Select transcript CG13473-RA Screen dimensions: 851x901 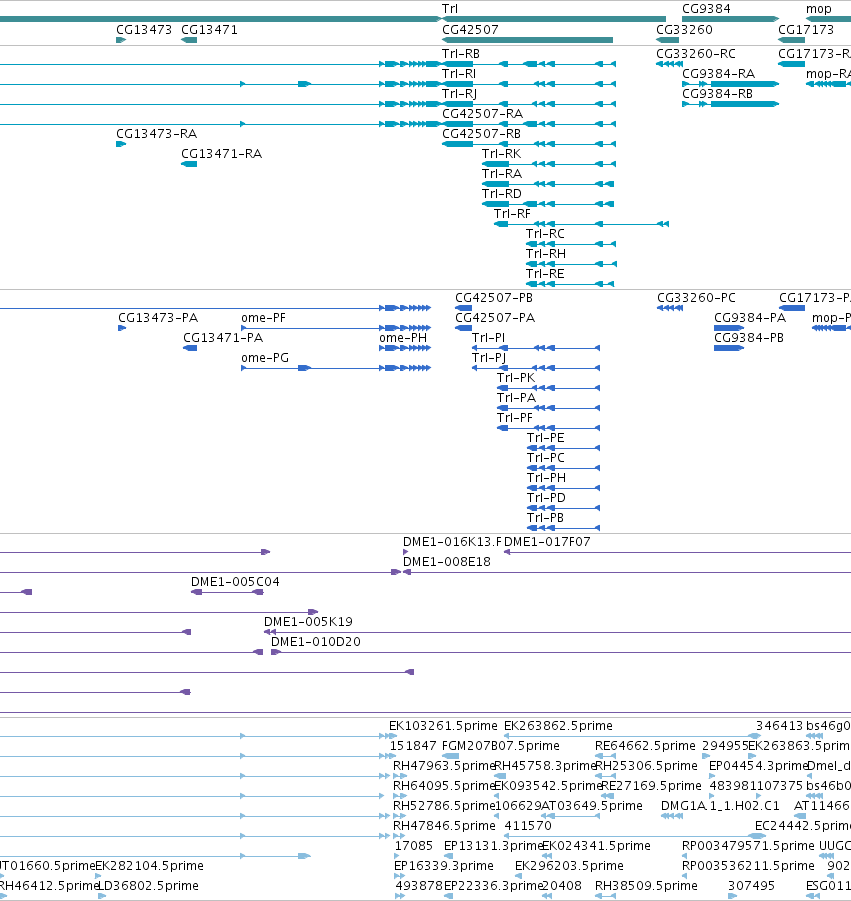coord(157,134)
